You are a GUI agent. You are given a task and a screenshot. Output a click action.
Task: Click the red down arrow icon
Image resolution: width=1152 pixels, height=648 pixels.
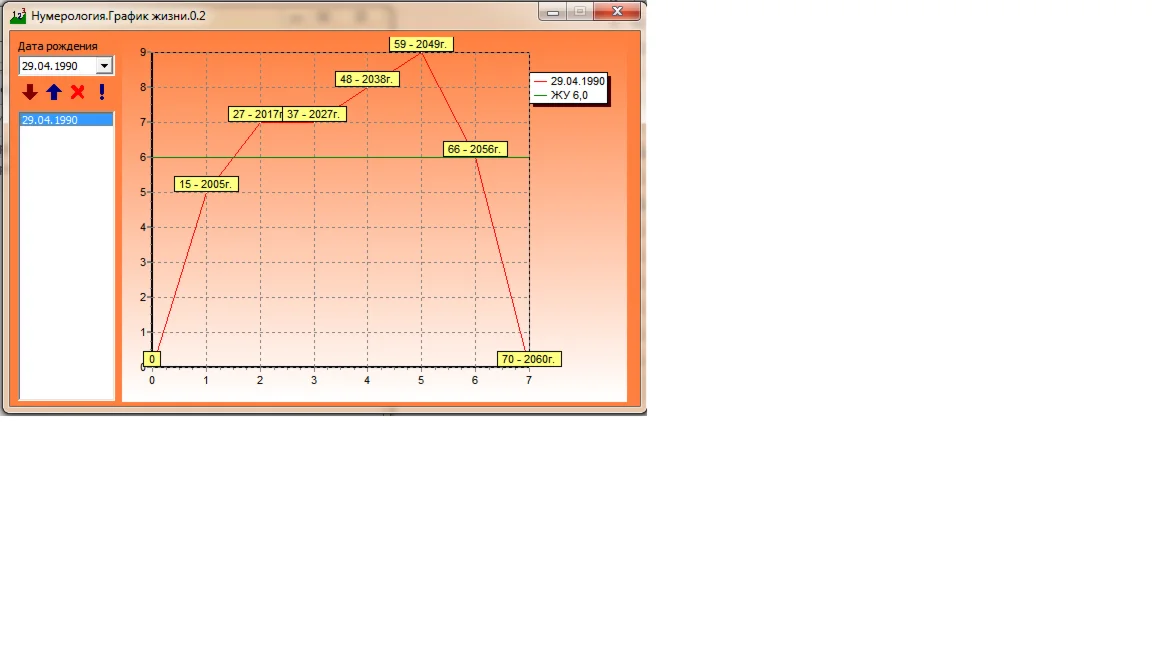click(29, 92)
